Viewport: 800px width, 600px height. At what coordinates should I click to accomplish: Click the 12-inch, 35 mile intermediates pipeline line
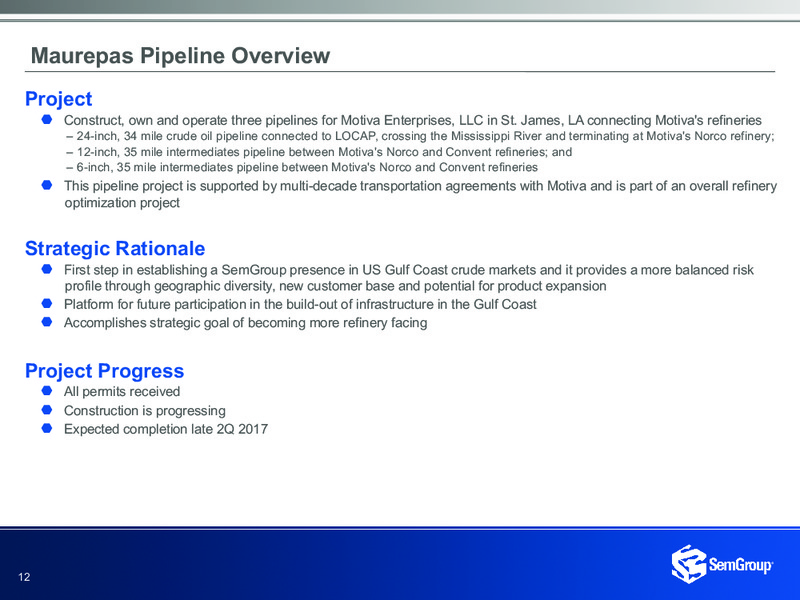click(x=319, y=152)
